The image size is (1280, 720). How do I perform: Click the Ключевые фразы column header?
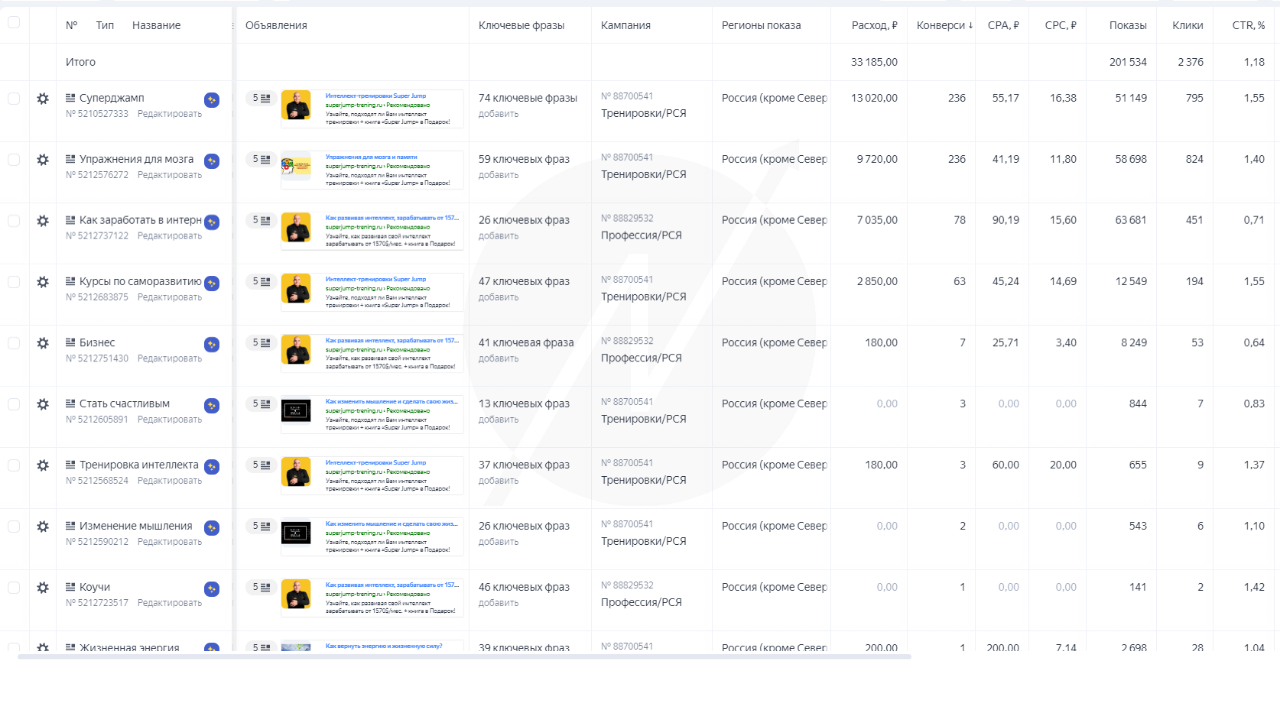click(x=521, y=25)
